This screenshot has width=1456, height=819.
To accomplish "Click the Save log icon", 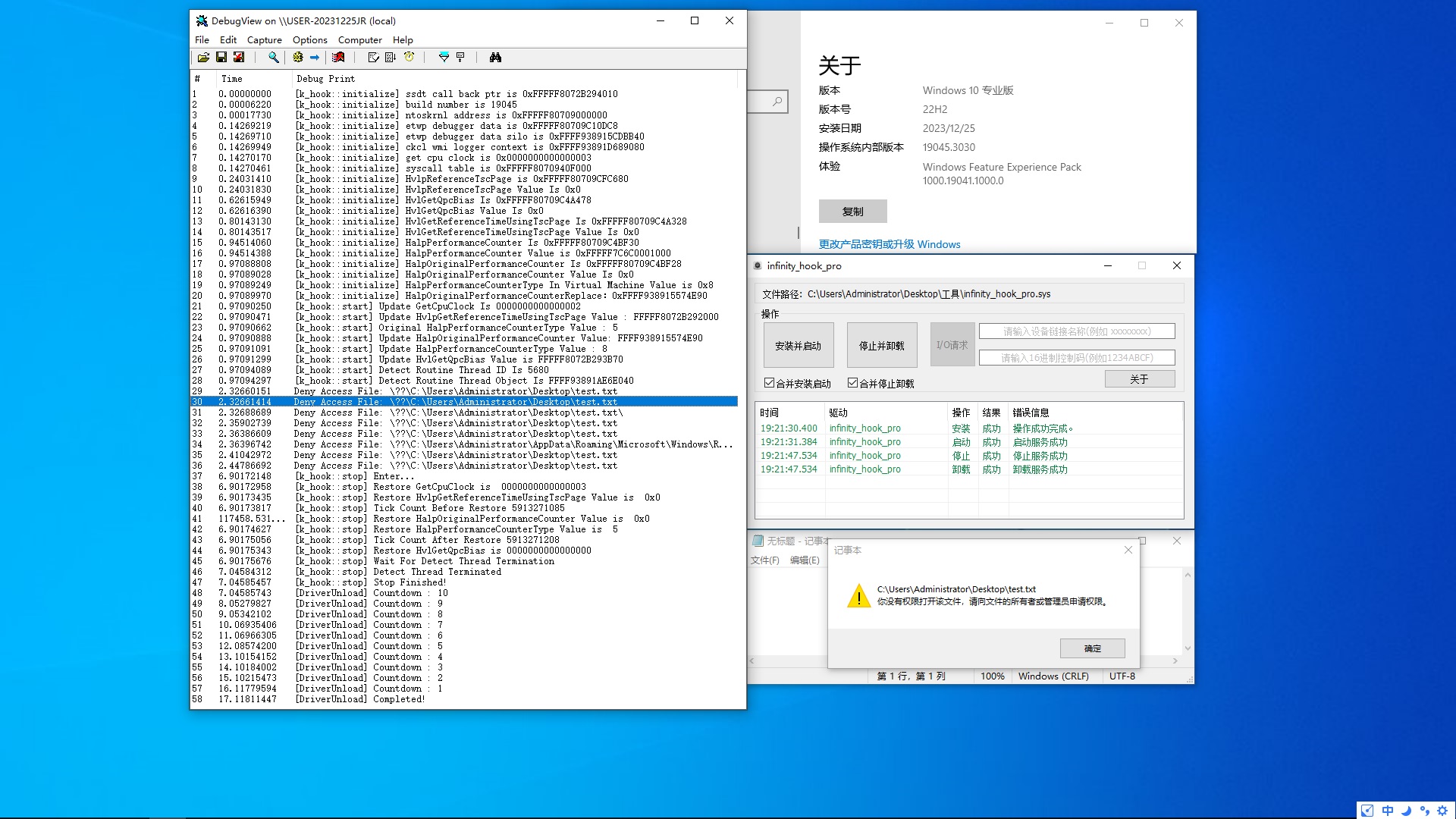I will coord(221,58).
